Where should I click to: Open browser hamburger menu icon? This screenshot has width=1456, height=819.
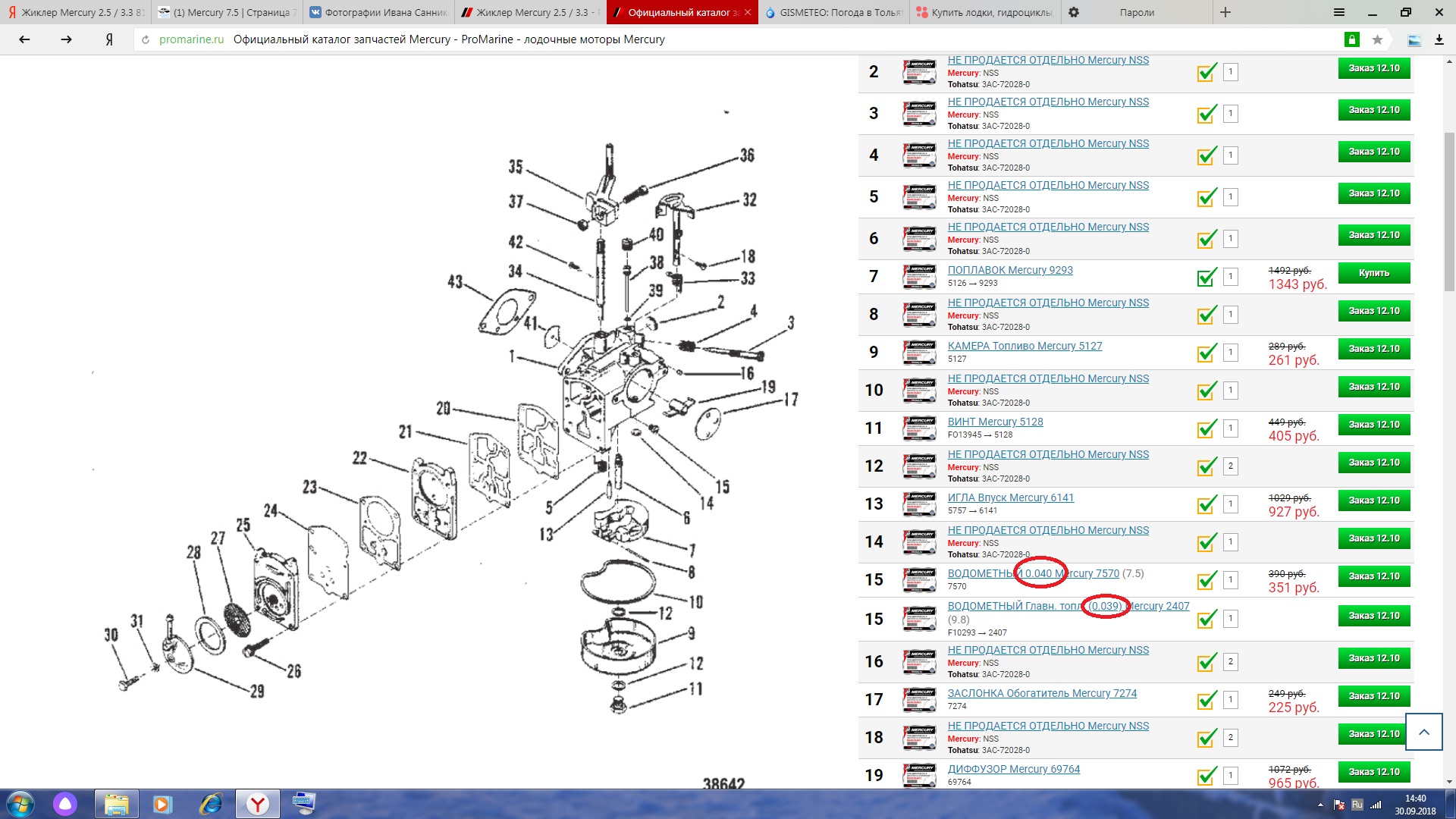1339,12
